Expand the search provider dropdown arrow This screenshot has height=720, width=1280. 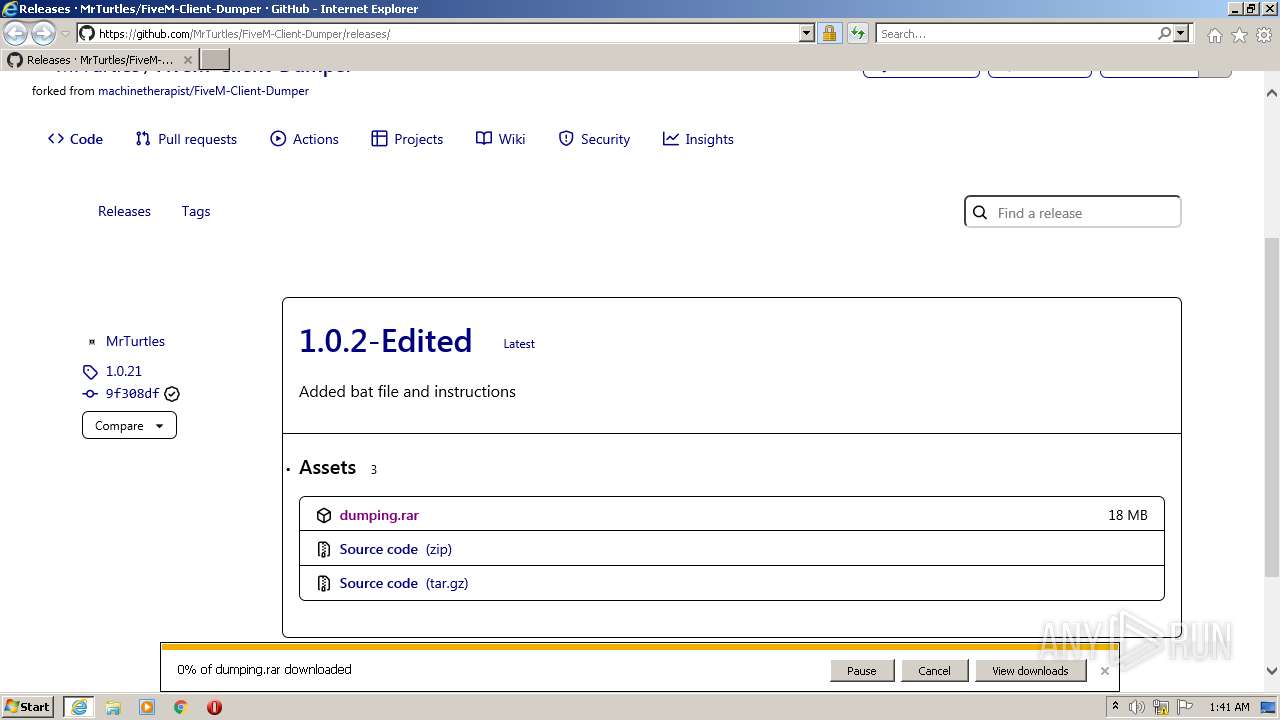1181,33
